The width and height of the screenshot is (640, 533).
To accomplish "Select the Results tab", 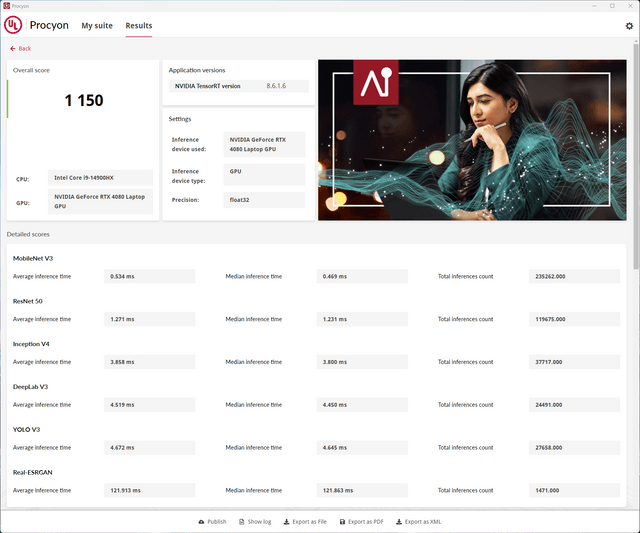I will [x=139, y=26].
